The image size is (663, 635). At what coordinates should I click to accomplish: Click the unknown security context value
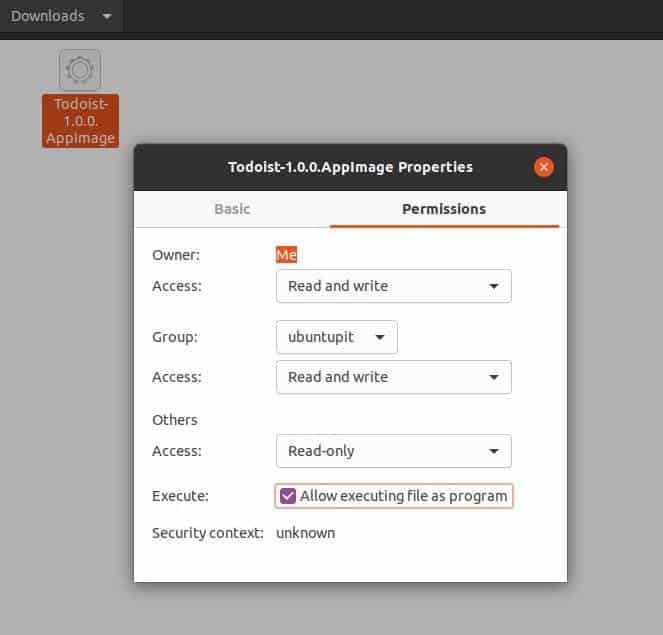coord(305,533)
